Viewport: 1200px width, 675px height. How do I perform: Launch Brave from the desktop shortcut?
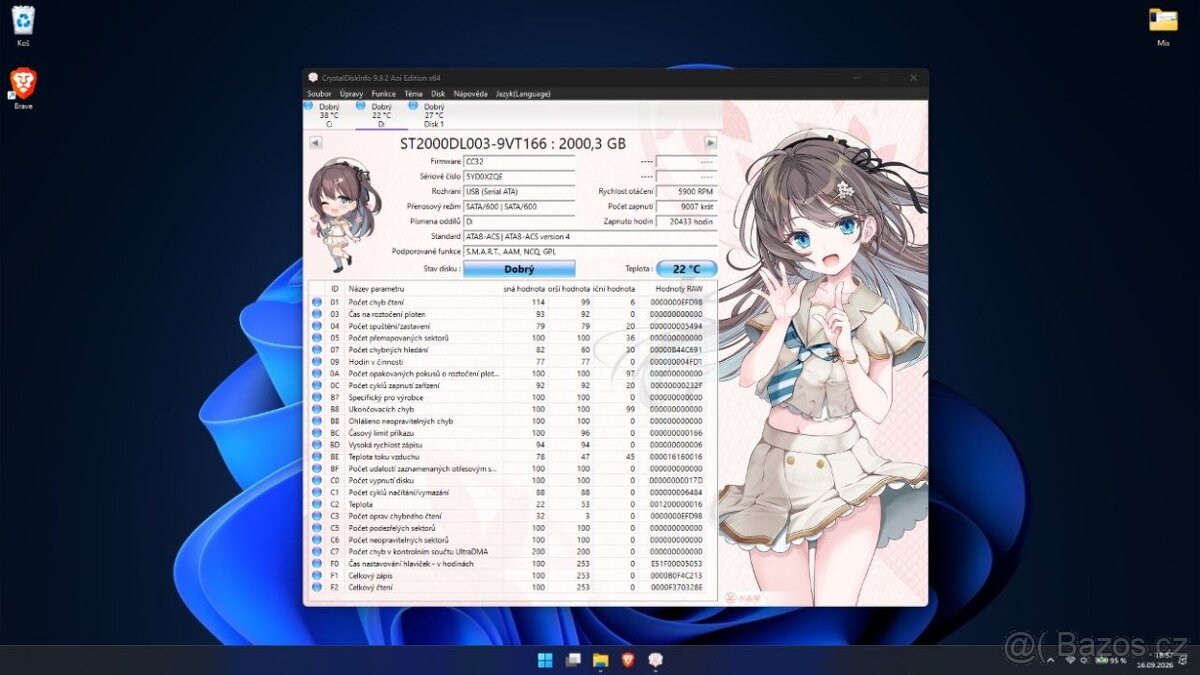(22, 88)
